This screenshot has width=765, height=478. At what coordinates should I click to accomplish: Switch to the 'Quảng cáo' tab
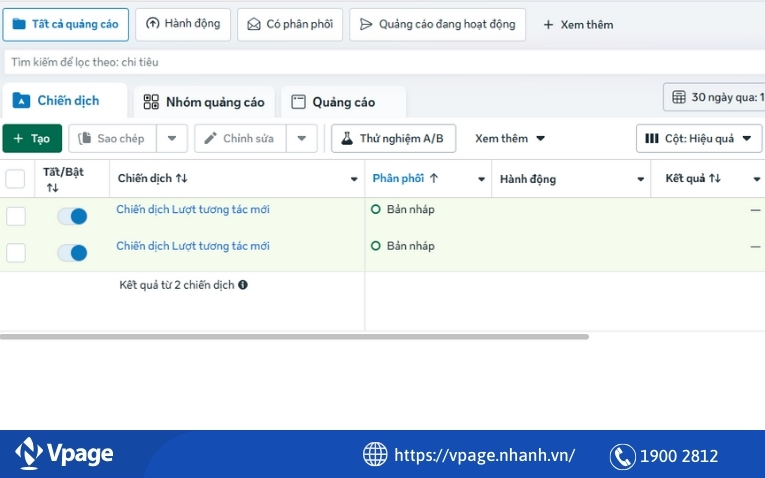point(343,102)
